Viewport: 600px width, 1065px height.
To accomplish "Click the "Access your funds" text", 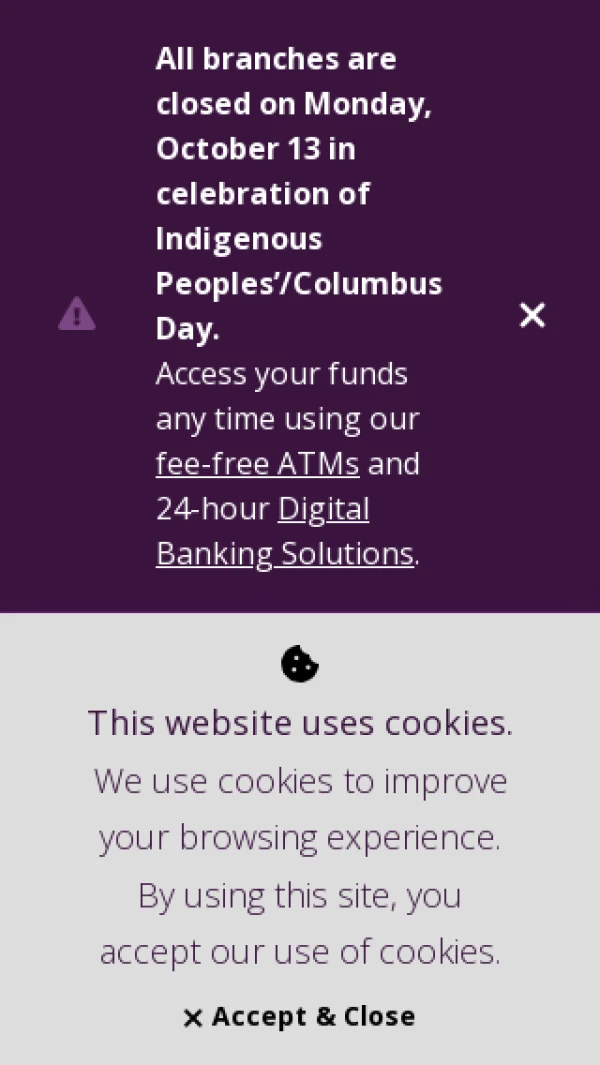I will pyautogui.click(x=281, y=374).
